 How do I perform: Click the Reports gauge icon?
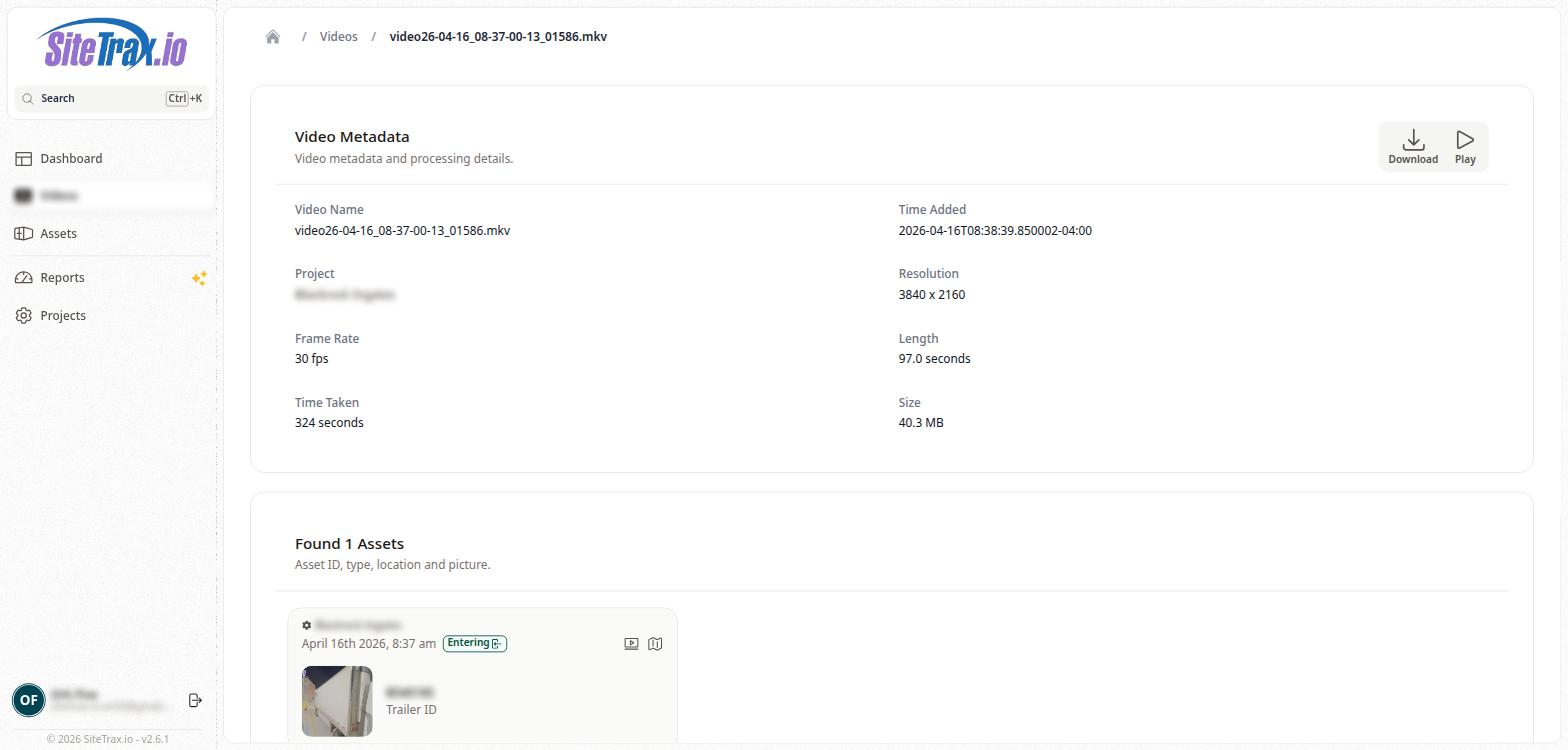[24, 277]
